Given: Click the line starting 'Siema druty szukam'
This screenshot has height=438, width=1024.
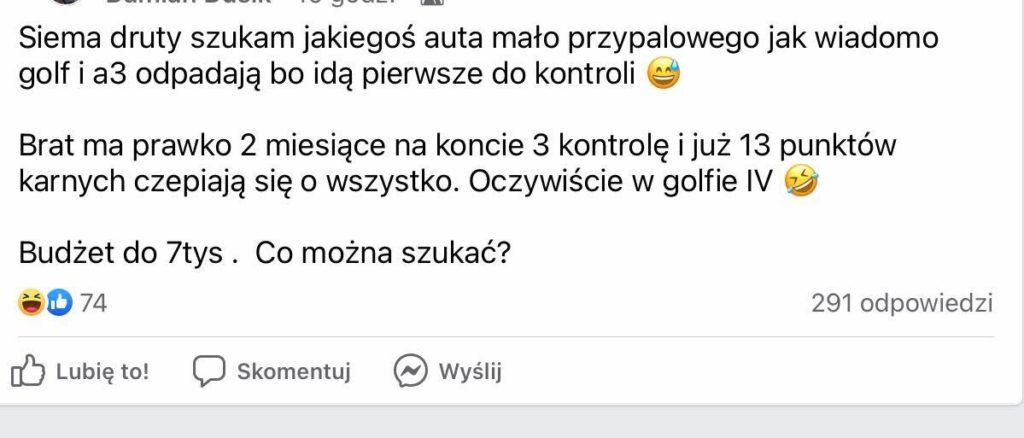Looking at the screenshot, I should [479, 40].
